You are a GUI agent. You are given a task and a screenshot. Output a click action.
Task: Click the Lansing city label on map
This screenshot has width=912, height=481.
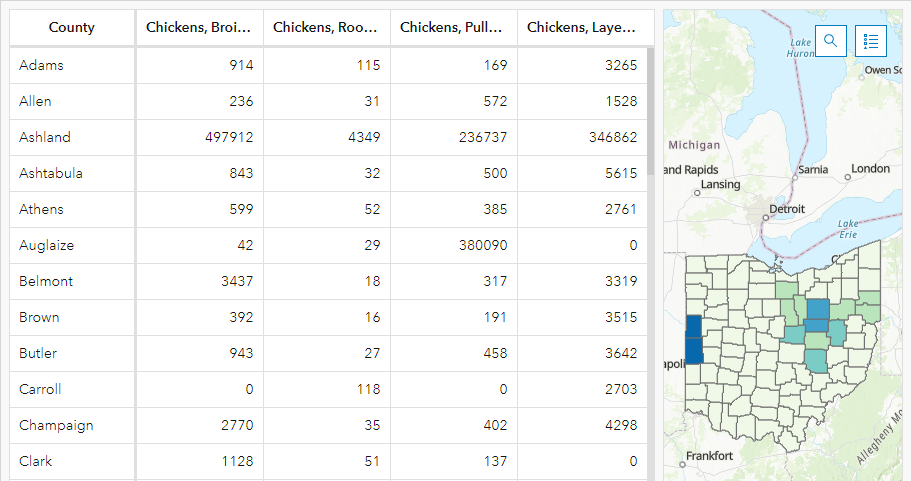click(720, 184)
